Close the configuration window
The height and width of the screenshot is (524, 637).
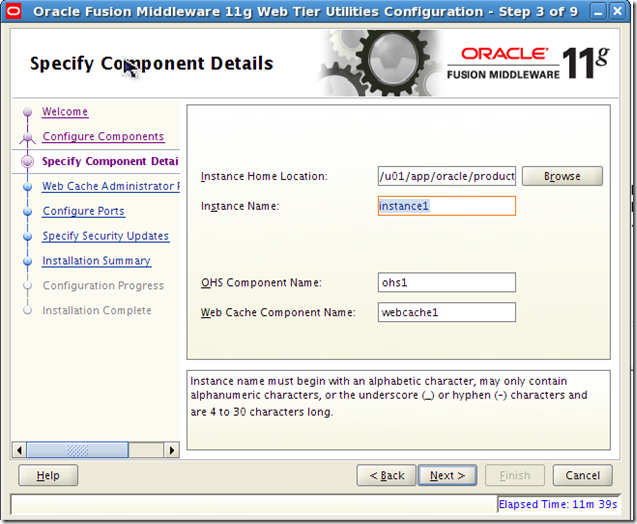[x=618, y=11]
